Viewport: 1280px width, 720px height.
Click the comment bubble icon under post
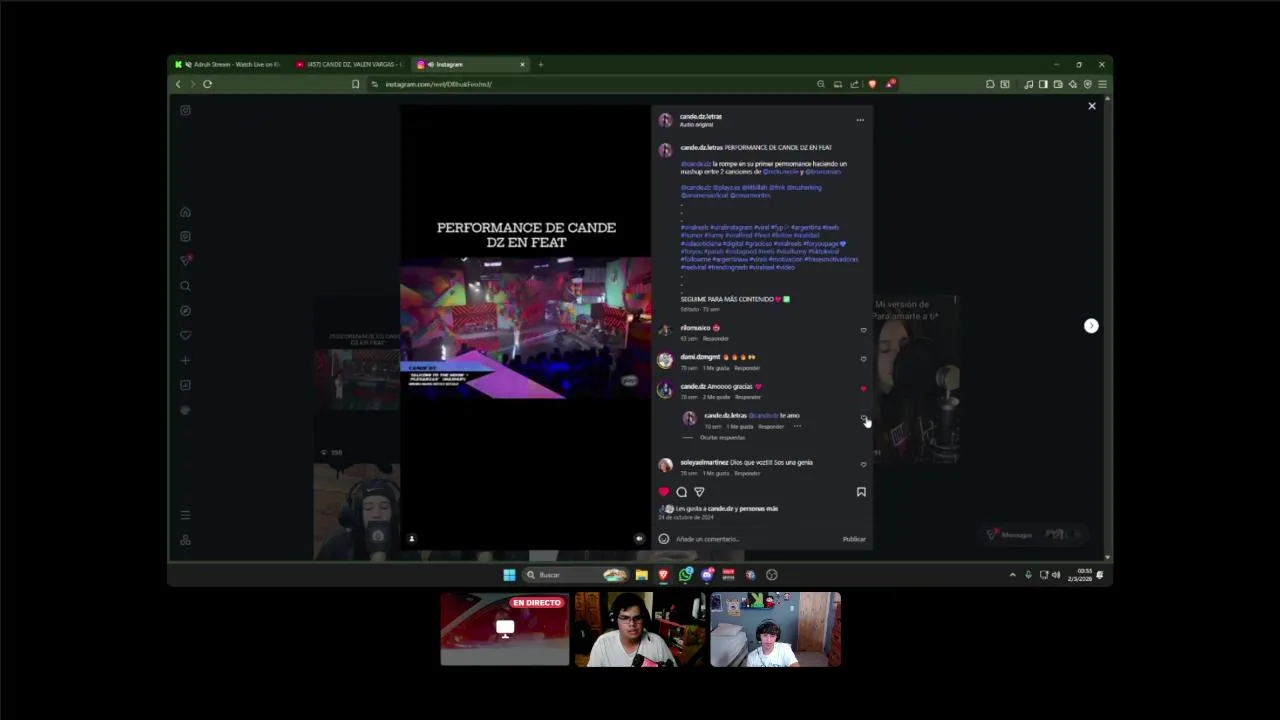(x=682, y=492)
